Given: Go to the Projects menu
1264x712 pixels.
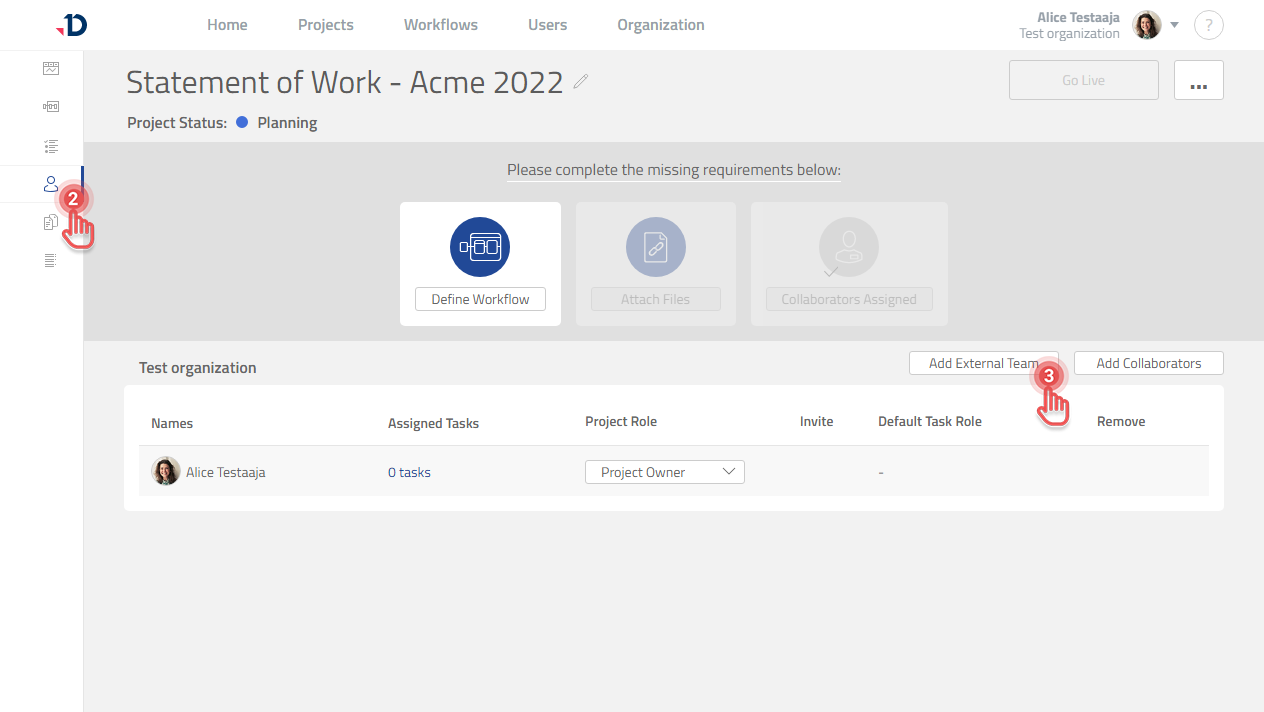Looking at the screenshot, I should click(x=325, y=25).
